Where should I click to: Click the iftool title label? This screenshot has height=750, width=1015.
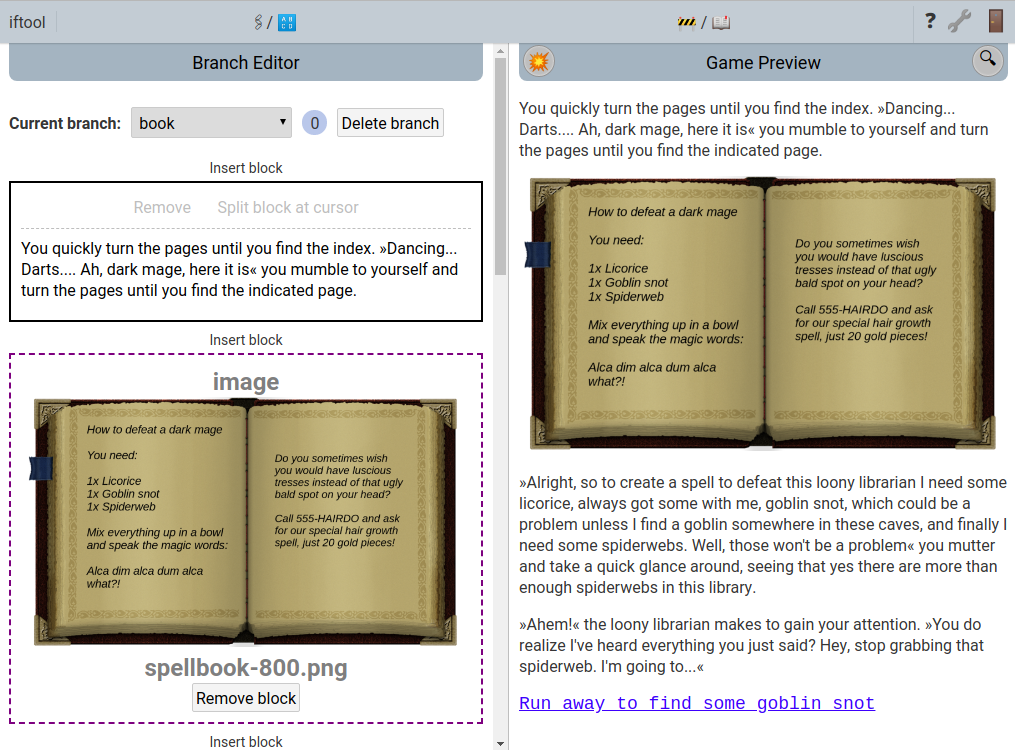pos(27,23)
